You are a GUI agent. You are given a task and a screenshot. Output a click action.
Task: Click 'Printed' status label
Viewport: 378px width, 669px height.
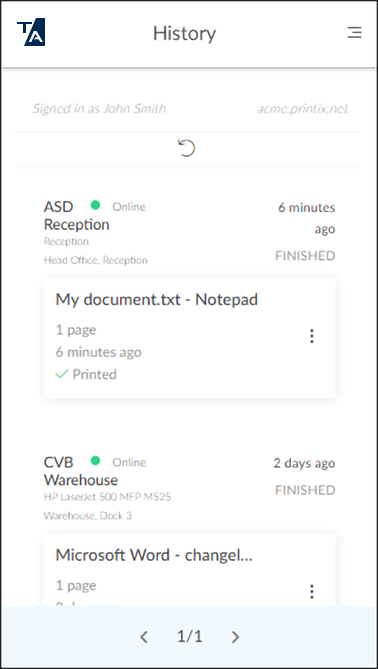(x=94, y=374)
